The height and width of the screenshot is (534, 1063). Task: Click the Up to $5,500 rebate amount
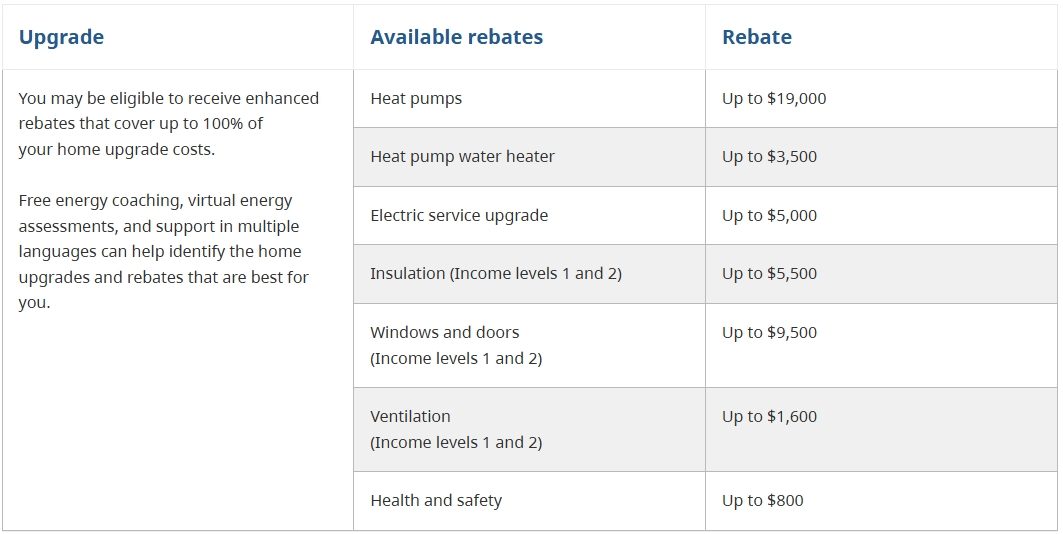coord(769,273)
